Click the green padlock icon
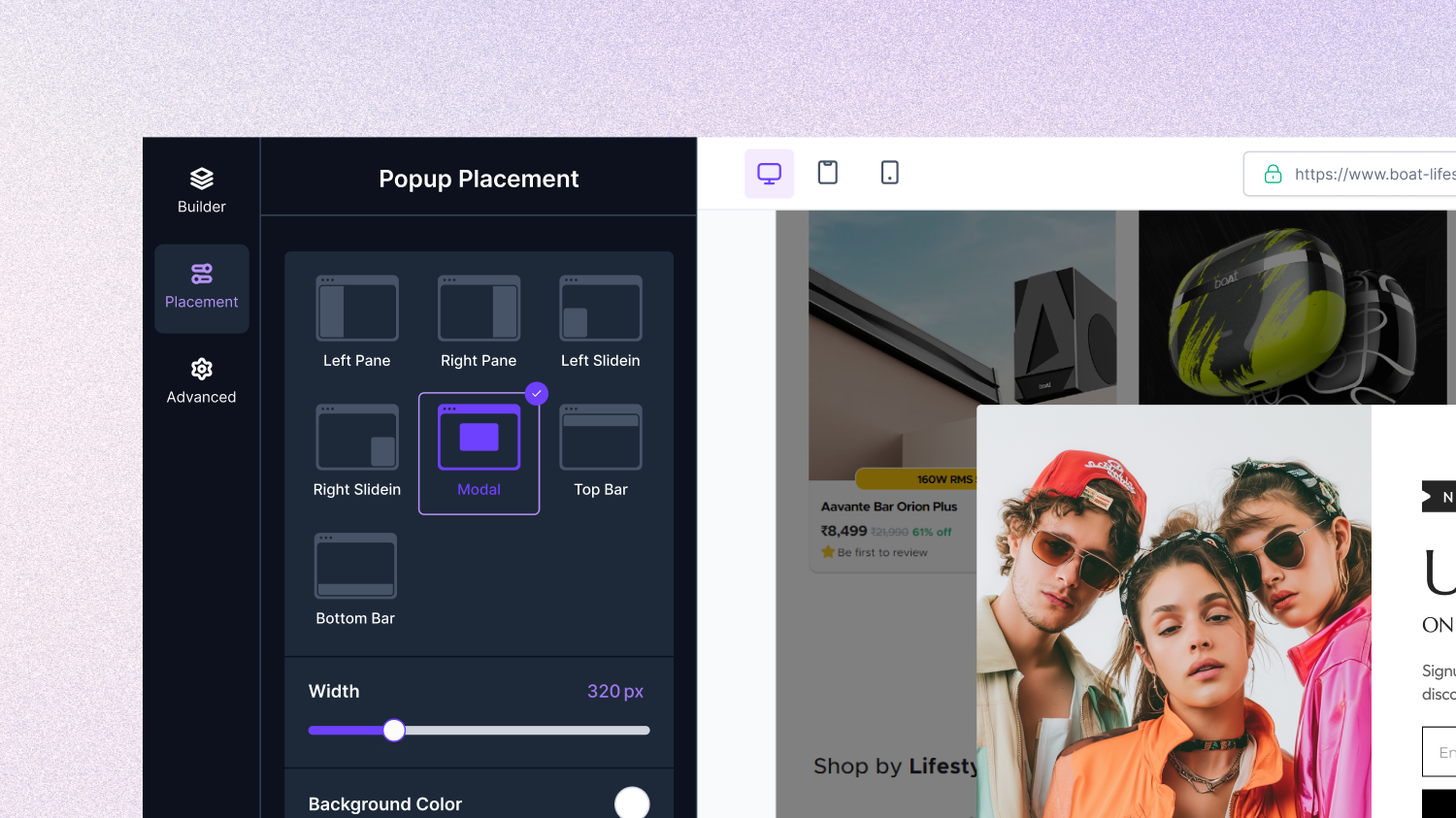The image size is (1456, 818). [1273, 175]
